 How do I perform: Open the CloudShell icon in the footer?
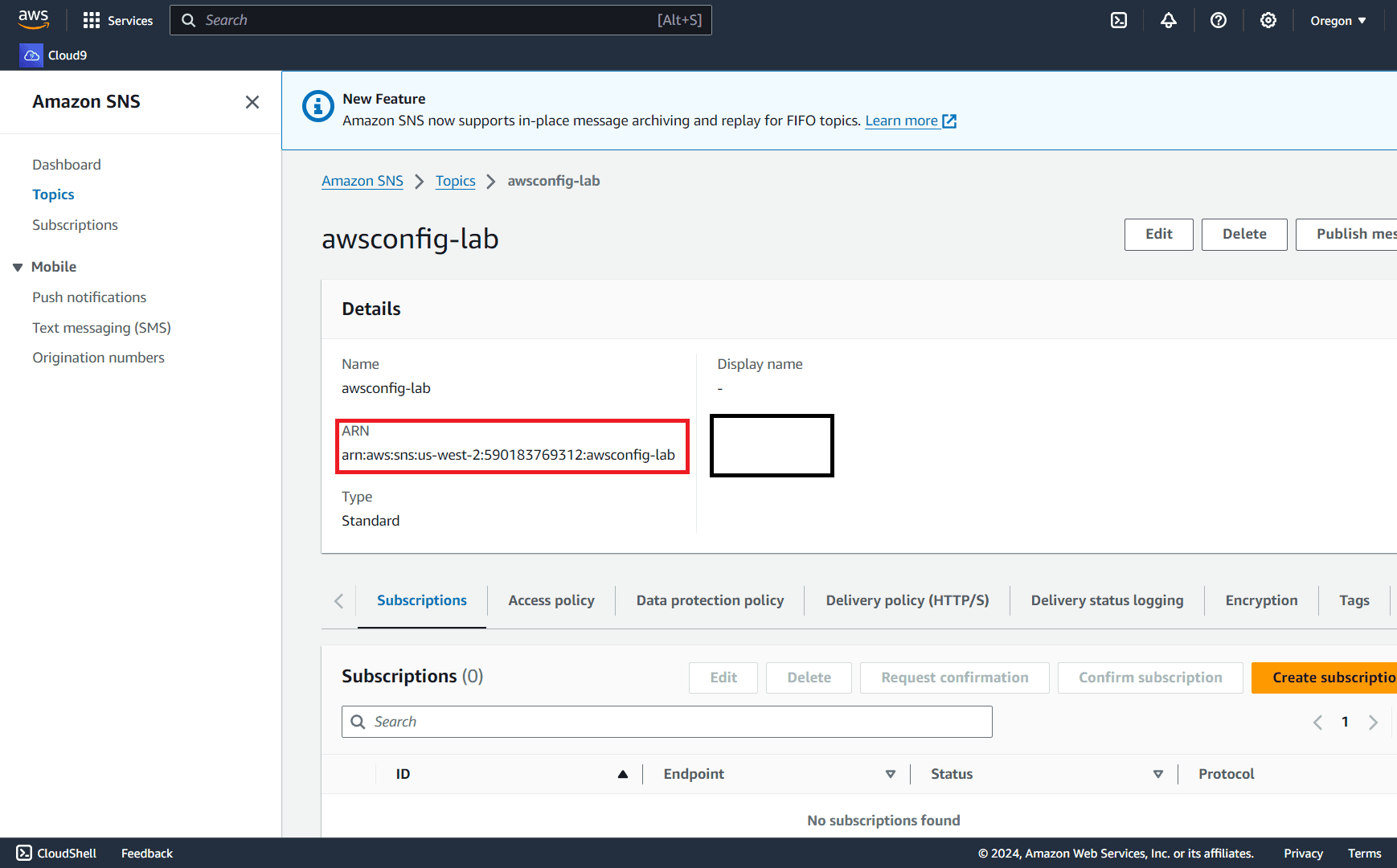[x=24, y=853]
